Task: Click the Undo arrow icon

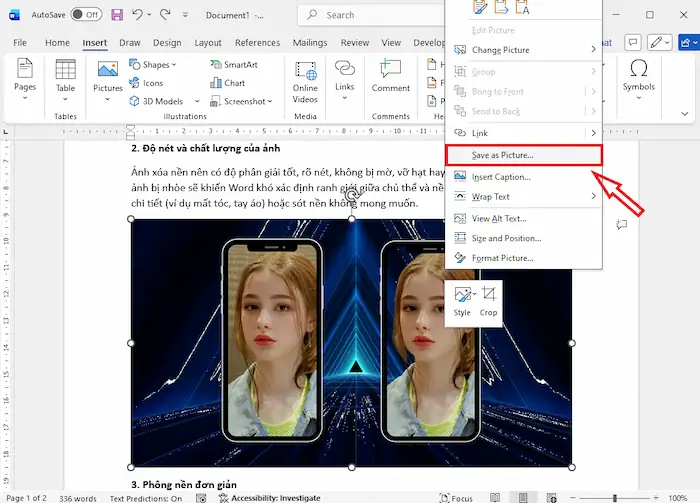Action: (138, 15)
